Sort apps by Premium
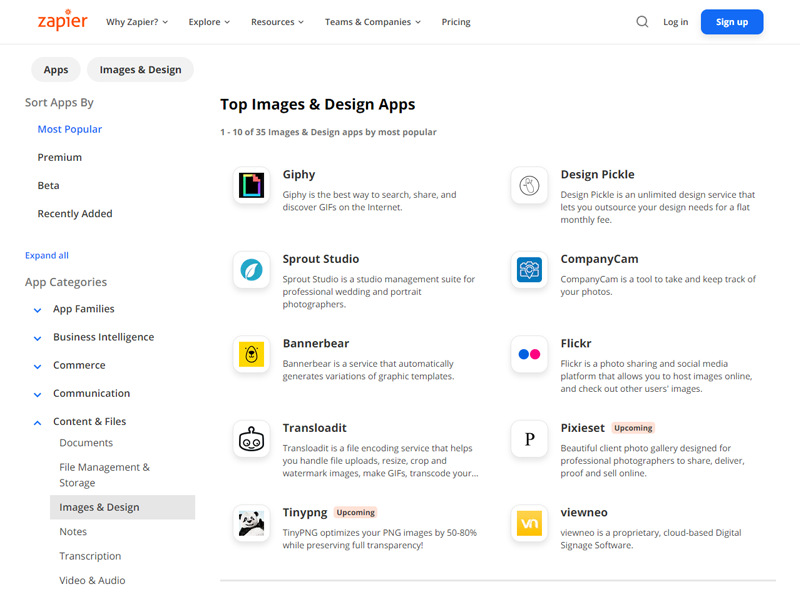 point(60,157)
